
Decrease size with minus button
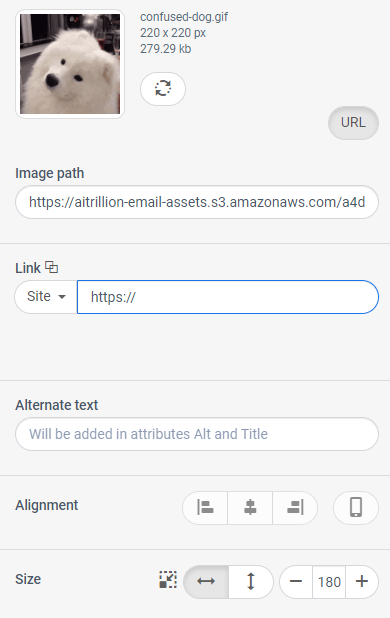point(296,581)
